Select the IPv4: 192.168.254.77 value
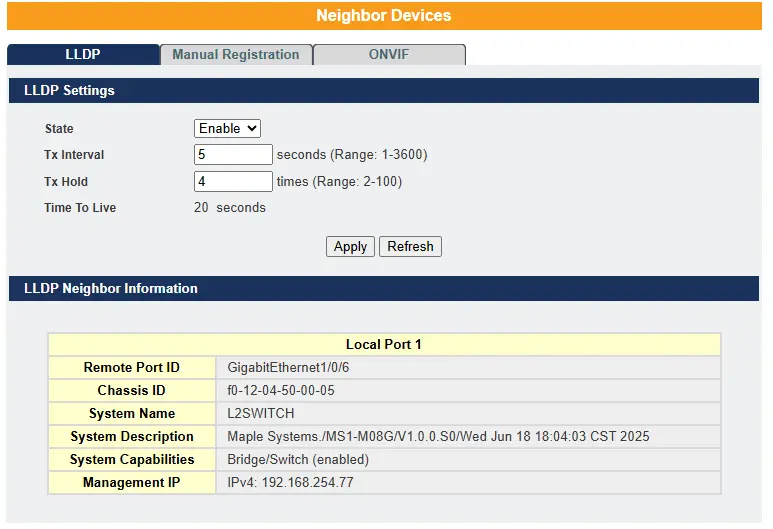This screenshot has height=529, width=773. click(290, 482)
